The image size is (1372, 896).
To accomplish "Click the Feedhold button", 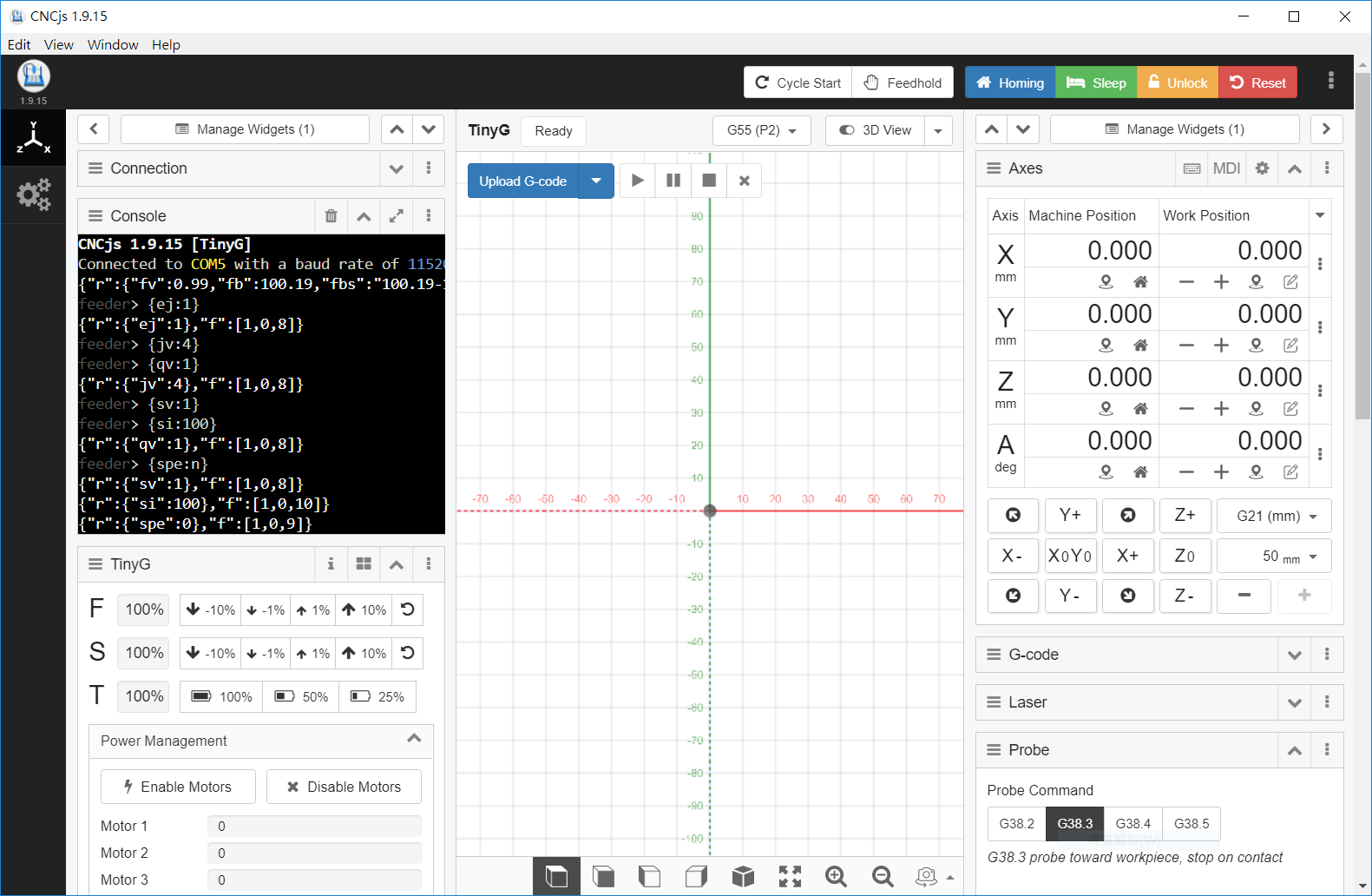I will [903, 82].
